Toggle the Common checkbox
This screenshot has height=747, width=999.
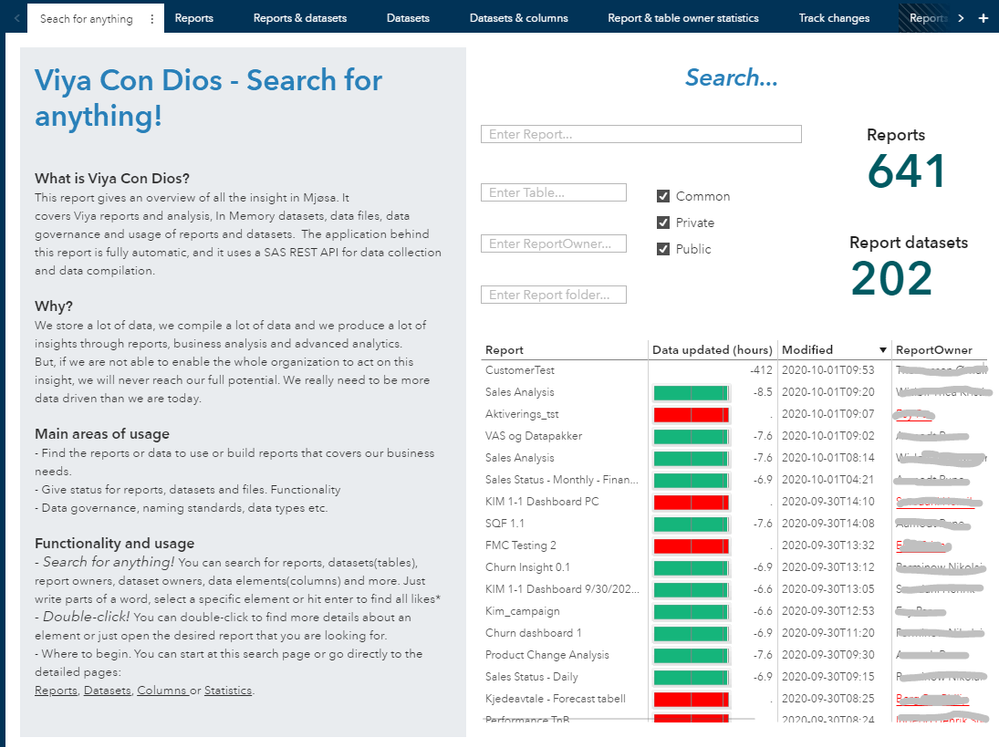pyautogui.click(x=663, y=196)
